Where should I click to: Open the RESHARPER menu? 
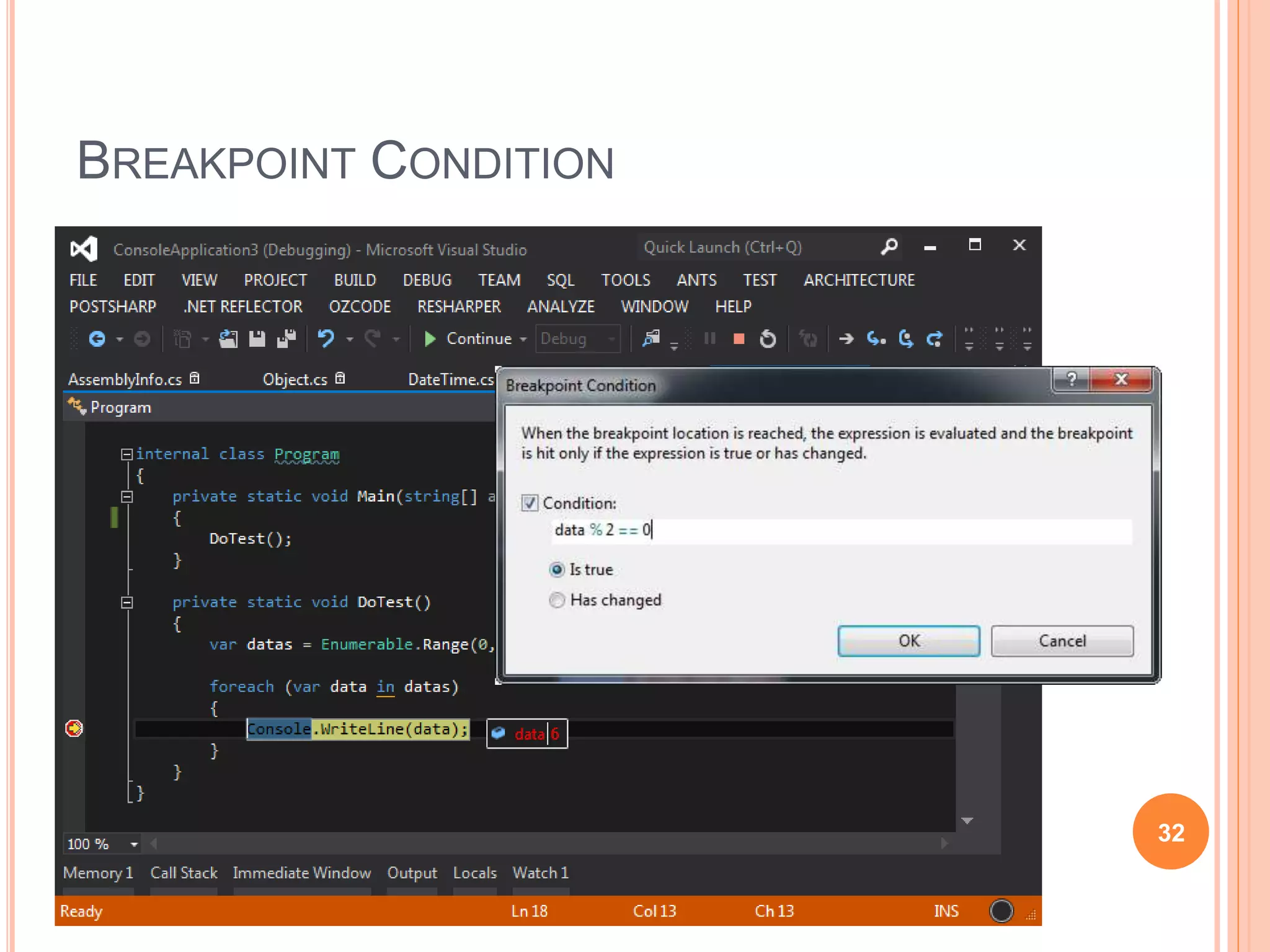(459, 307)
